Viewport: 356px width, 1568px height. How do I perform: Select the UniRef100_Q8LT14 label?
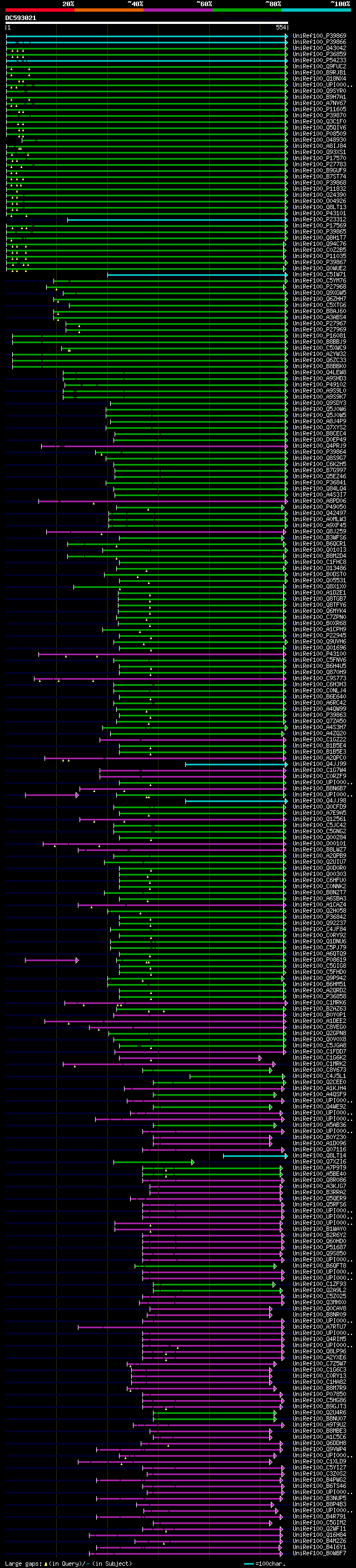pyautogui.click(x=319, y=1156)
